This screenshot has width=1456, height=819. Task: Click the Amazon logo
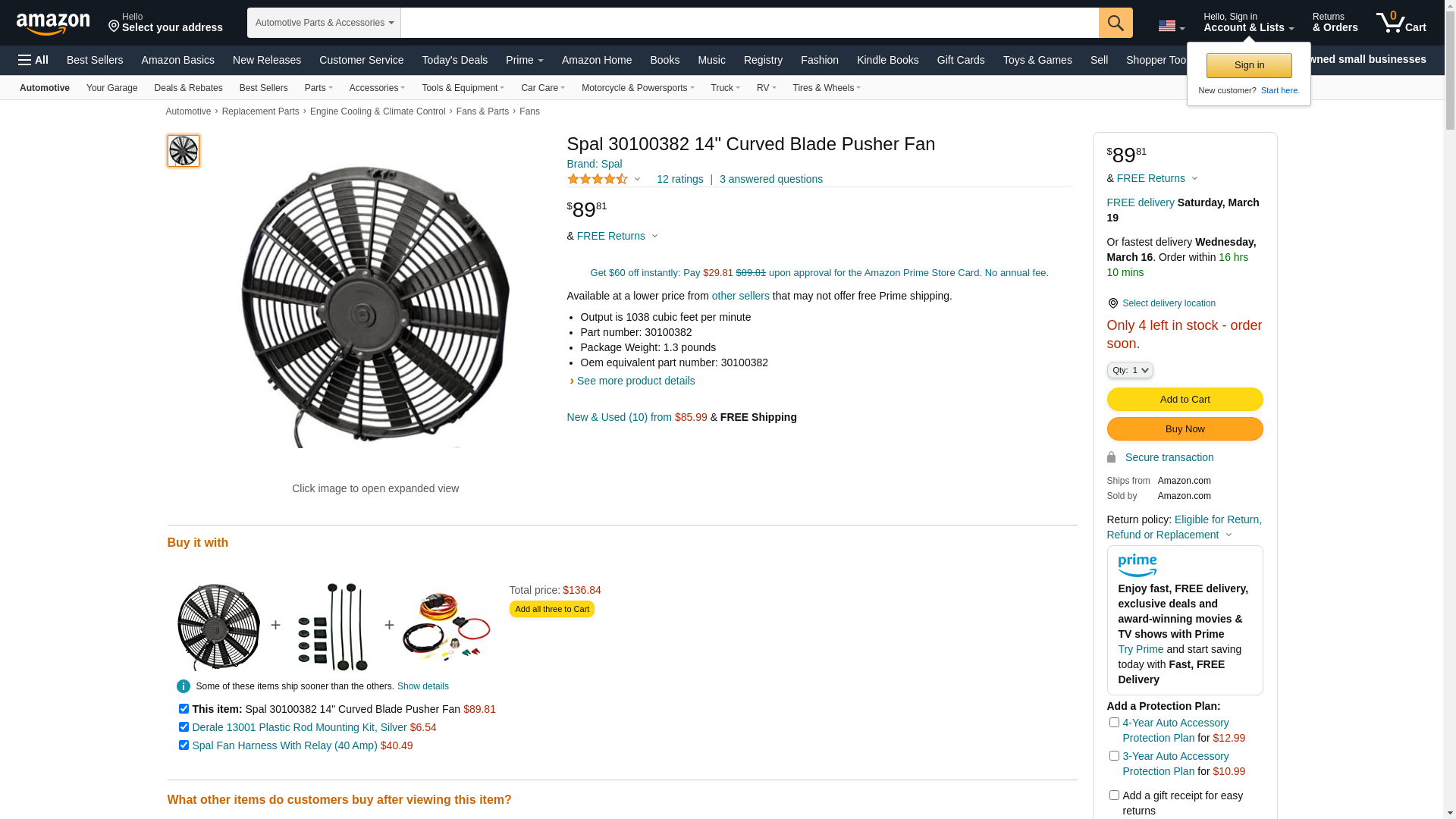(x=53, y=24)
